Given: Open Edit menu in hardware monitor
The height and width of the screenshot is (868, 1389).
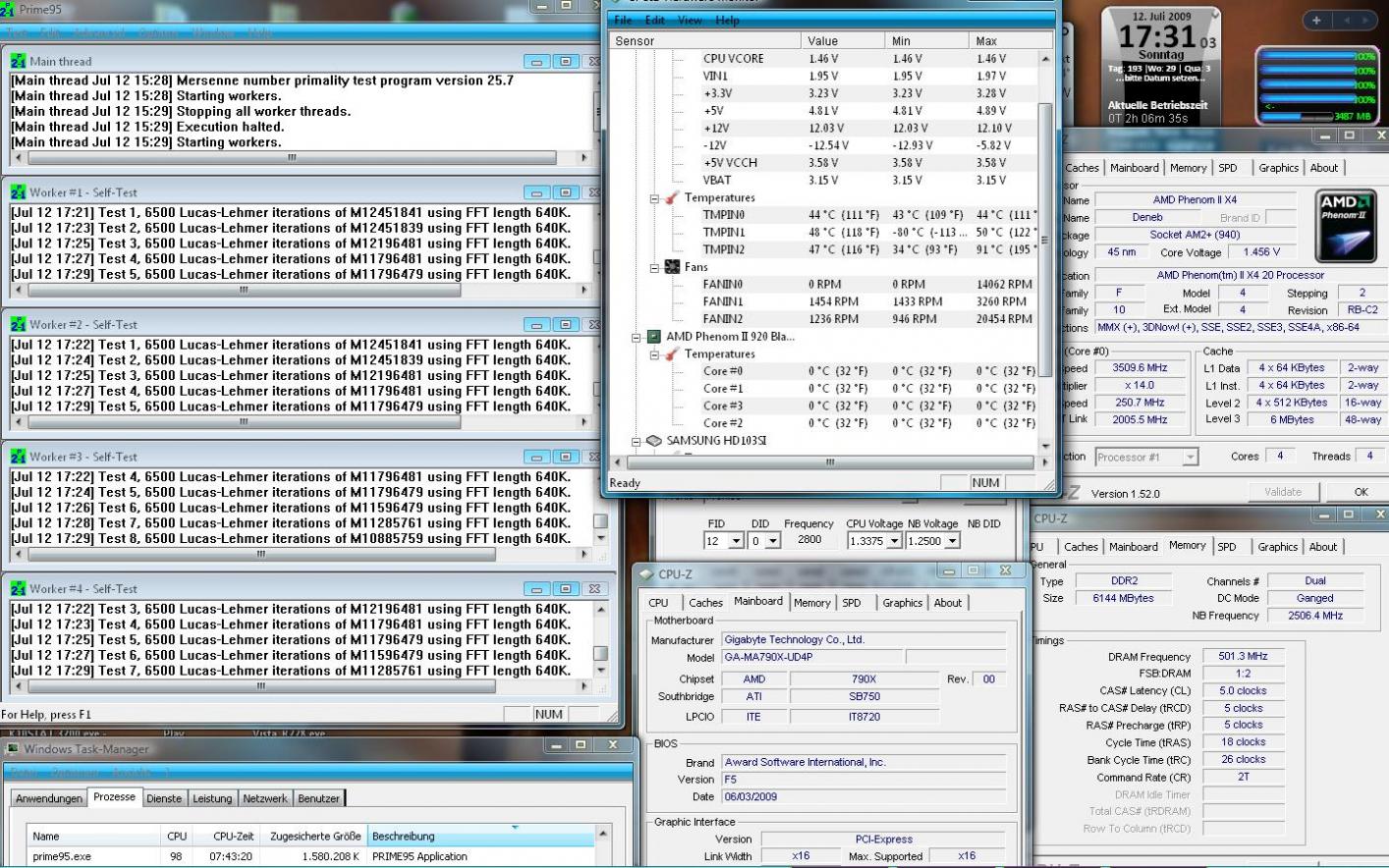Looking at the screenshot, I should (x=655, y=20).
